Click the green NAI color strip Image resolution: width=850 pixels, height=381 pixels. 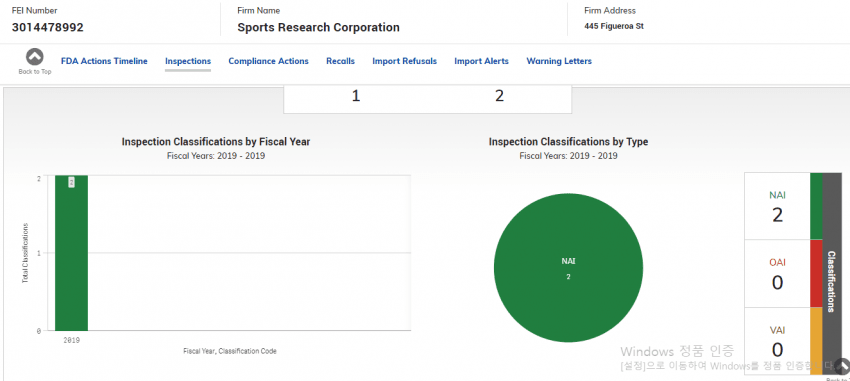click(816, 206)
